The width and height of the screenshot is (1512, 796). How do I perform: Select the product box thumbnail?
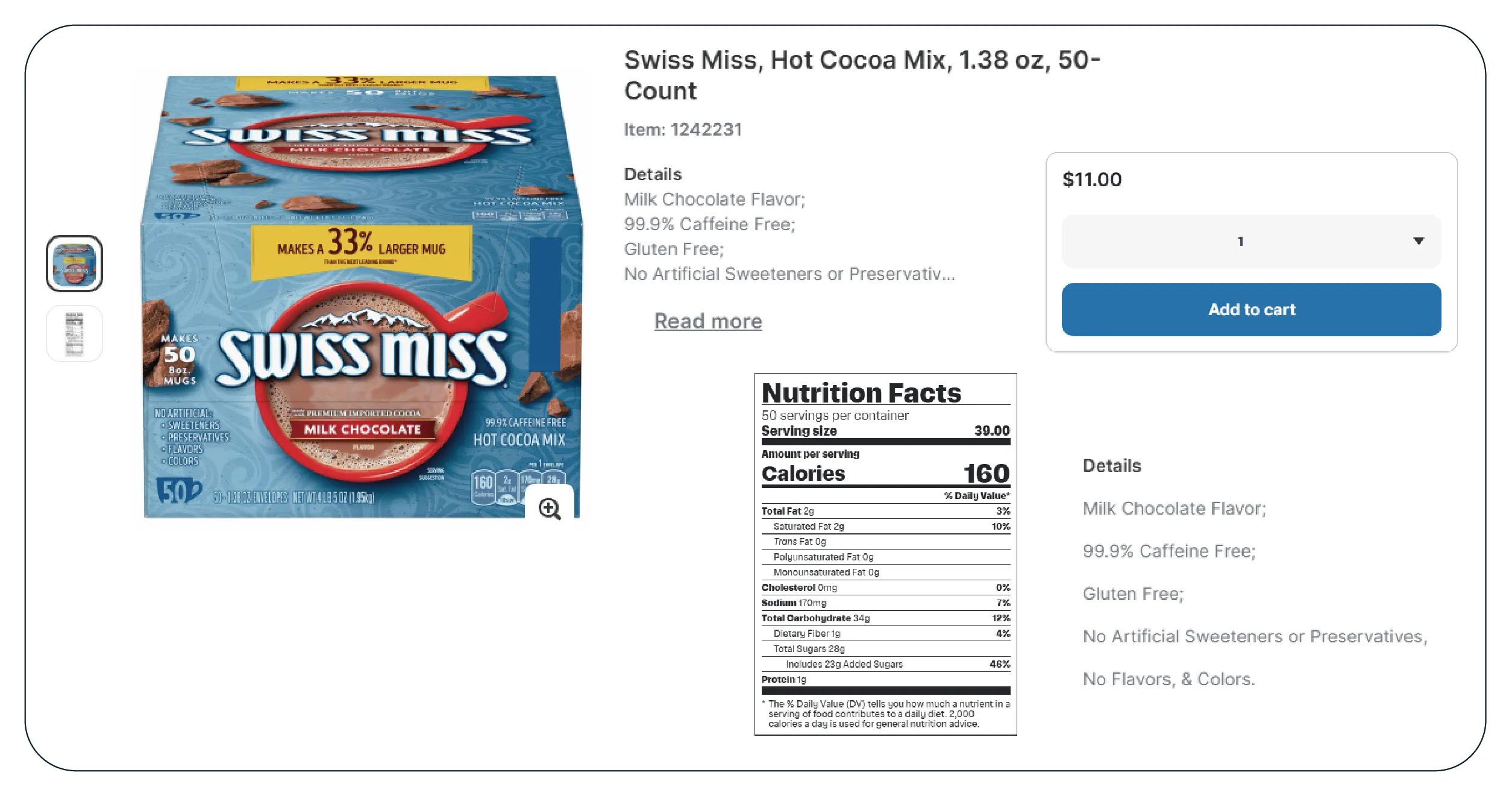click(x=75, y=263)
